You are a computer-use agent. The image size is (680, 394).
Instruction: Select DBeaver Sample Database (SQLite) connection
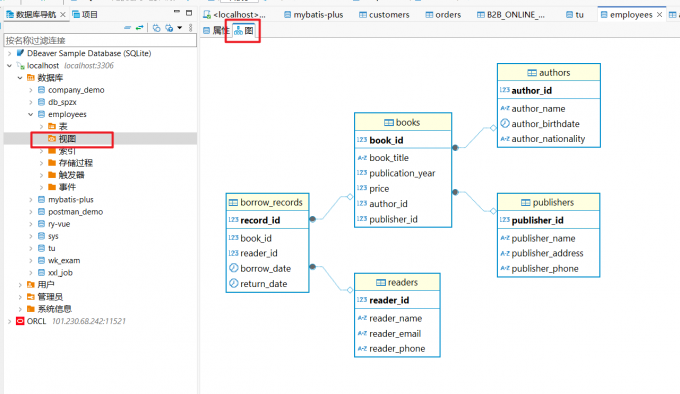[x=88, y=53]
